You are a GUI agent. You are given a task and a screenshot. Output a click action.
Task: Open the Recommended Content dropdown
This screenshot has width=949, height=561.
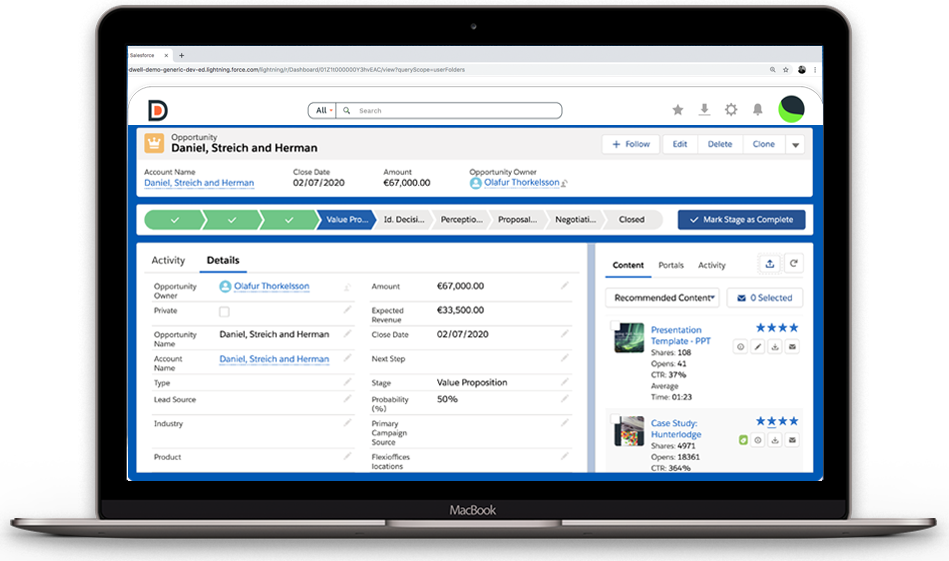click(662, 298)
